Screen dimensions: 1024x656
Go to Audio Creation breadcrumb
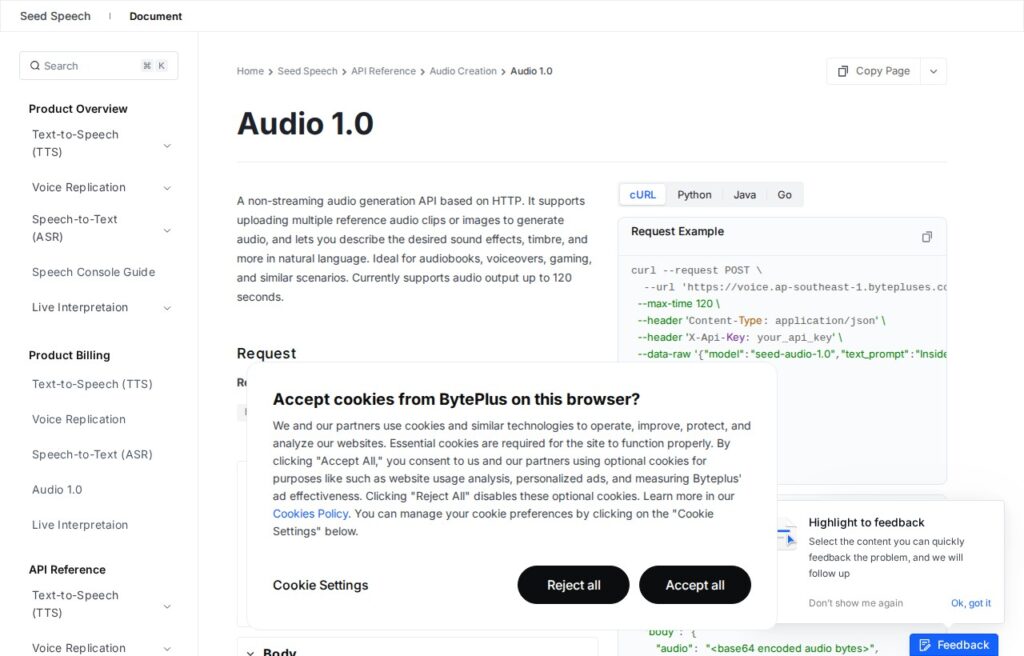click(x=463, y=71)
